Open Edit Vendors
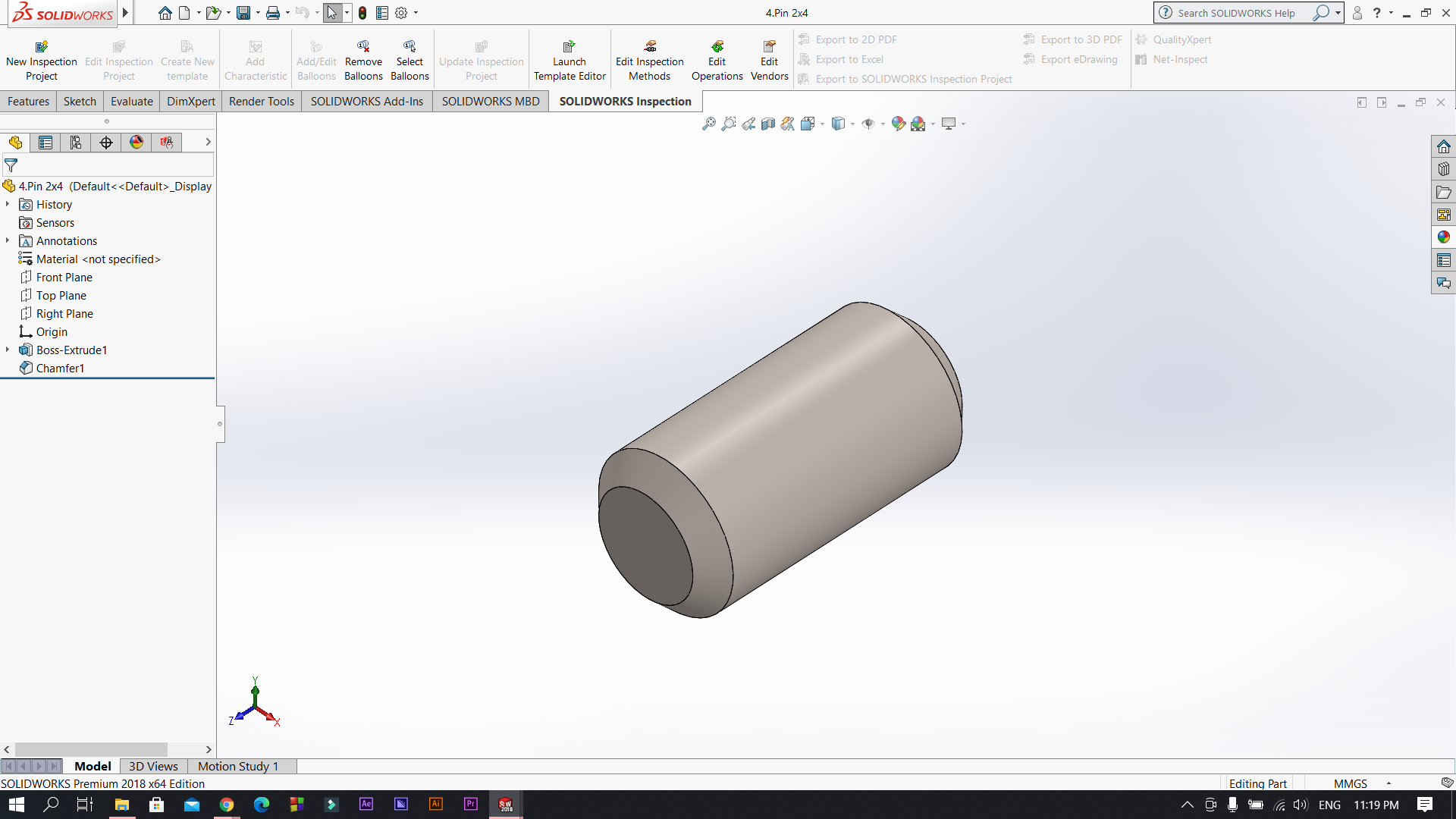This screenshot has height=819, width=1456. click(x=769, y=61)
